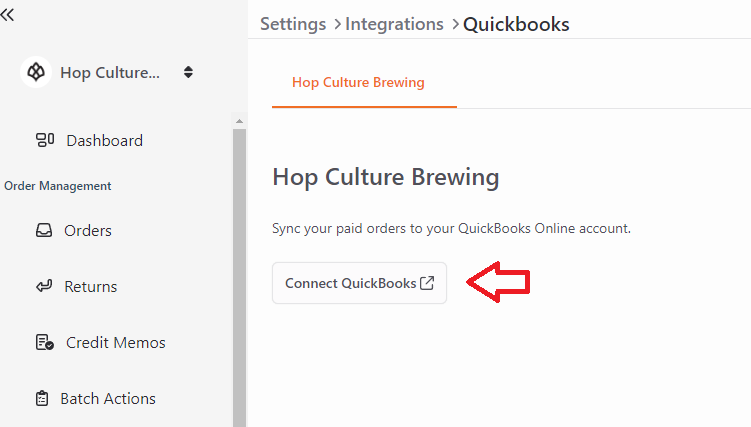Click the Connect QuickBooks button
Viewport: 751px width, 427px height.
(359, 283)
